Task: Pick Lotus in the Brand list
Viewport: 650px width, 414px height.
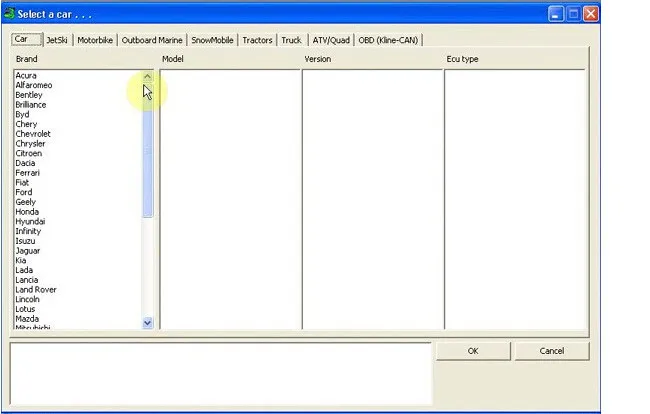Action: click(25, 309)
